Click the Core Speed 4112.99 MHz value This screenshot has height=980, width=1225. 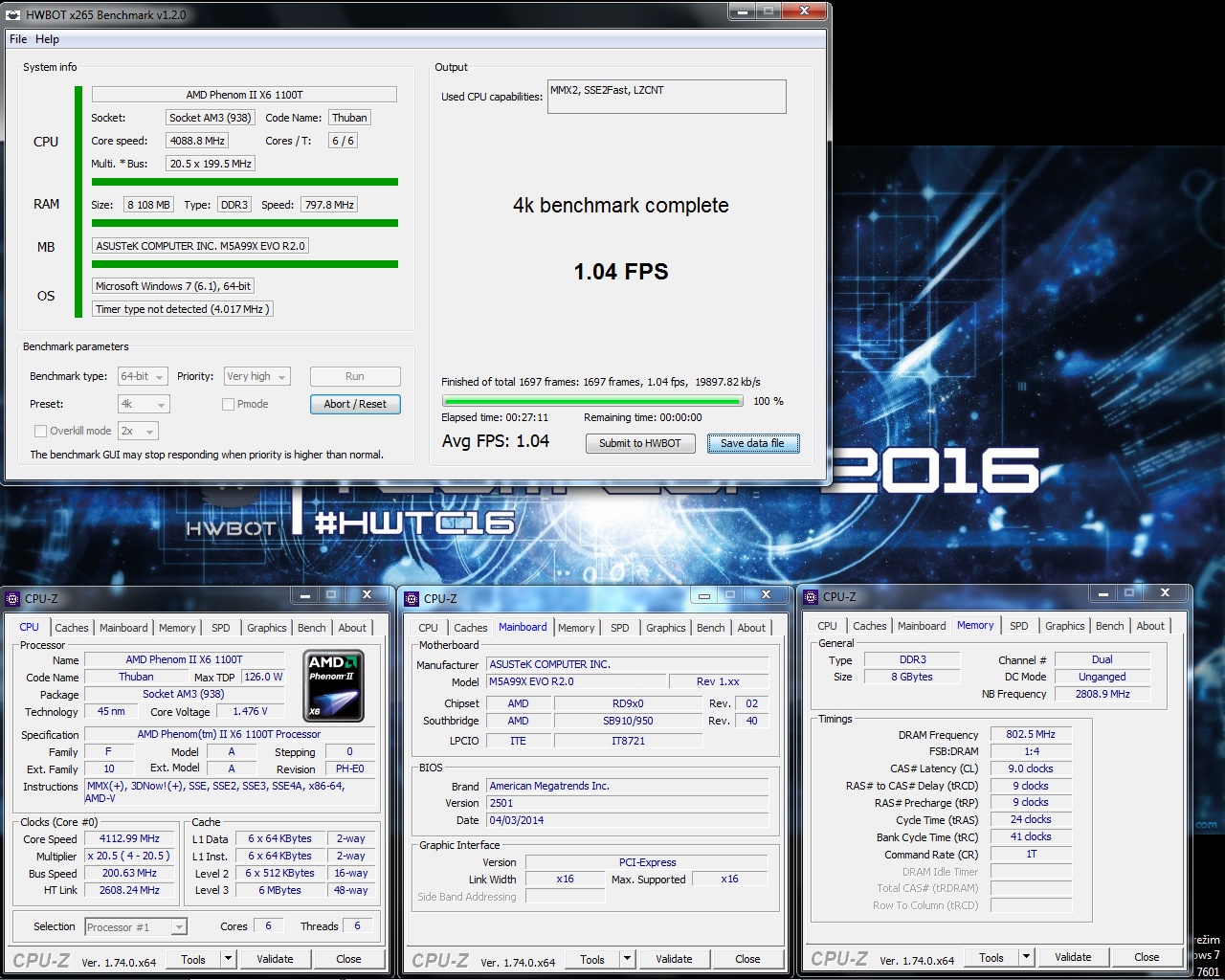click(x=130, y=838)
